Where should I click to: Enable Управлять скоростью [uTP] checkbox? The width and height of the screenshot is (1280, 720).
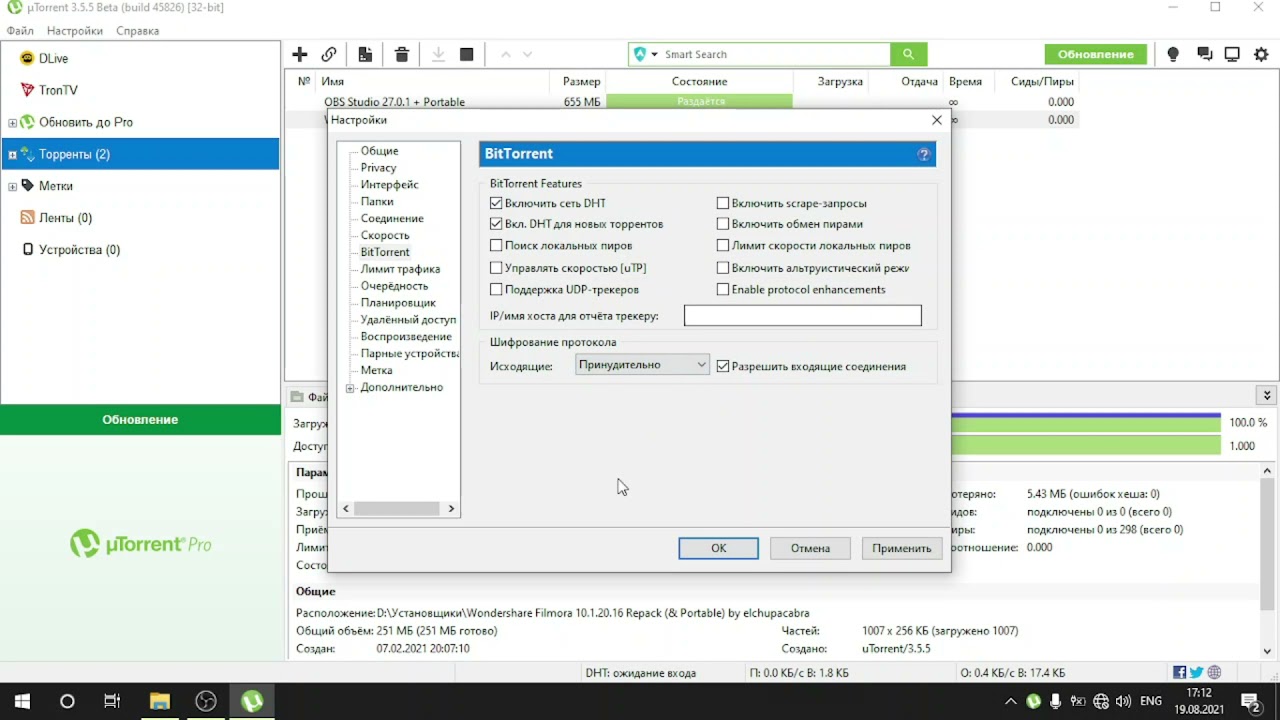[x=496, y=268]
